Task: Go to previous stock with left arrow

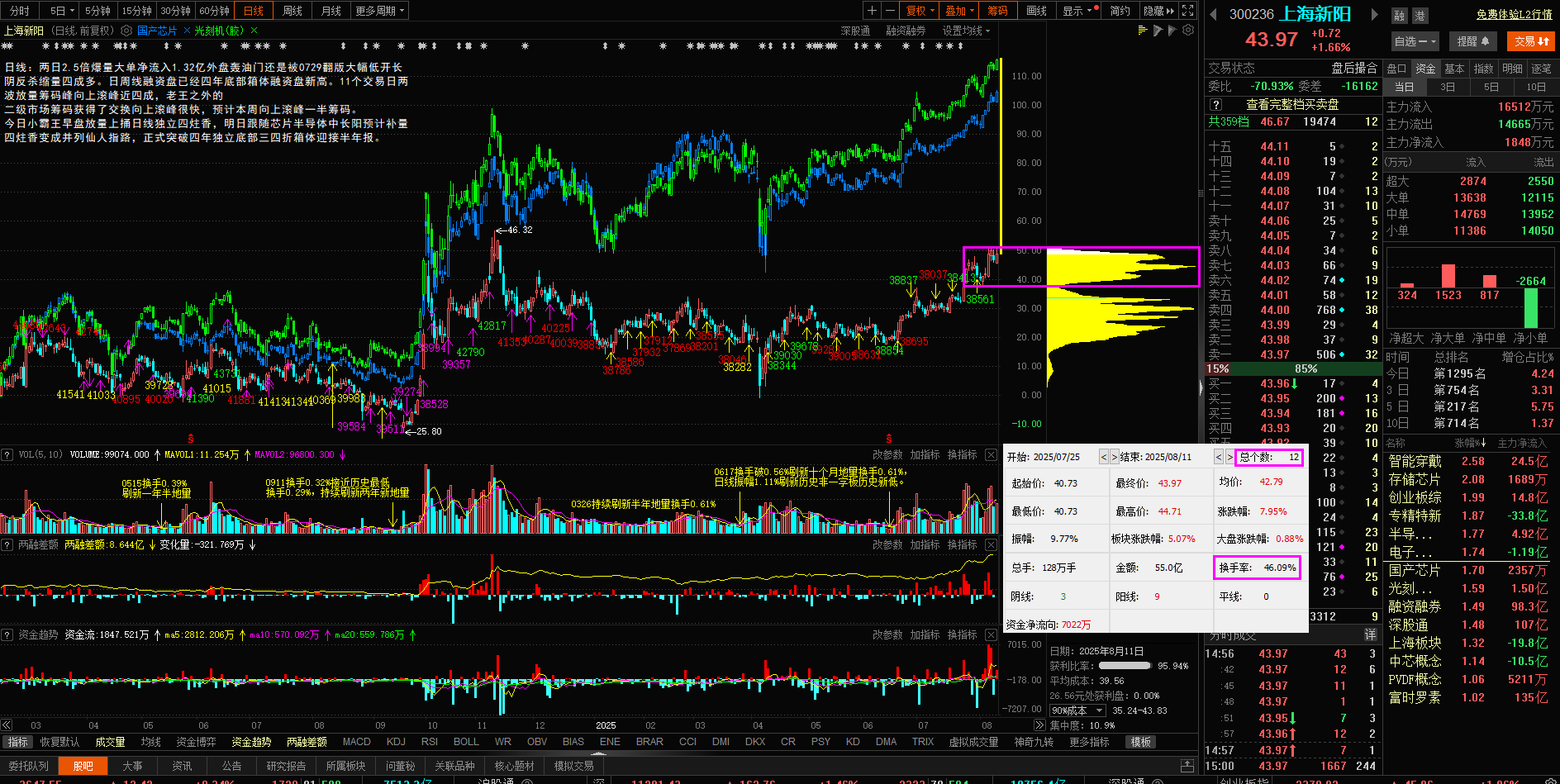Action: pyautogui.click(x=1213, y=14)
